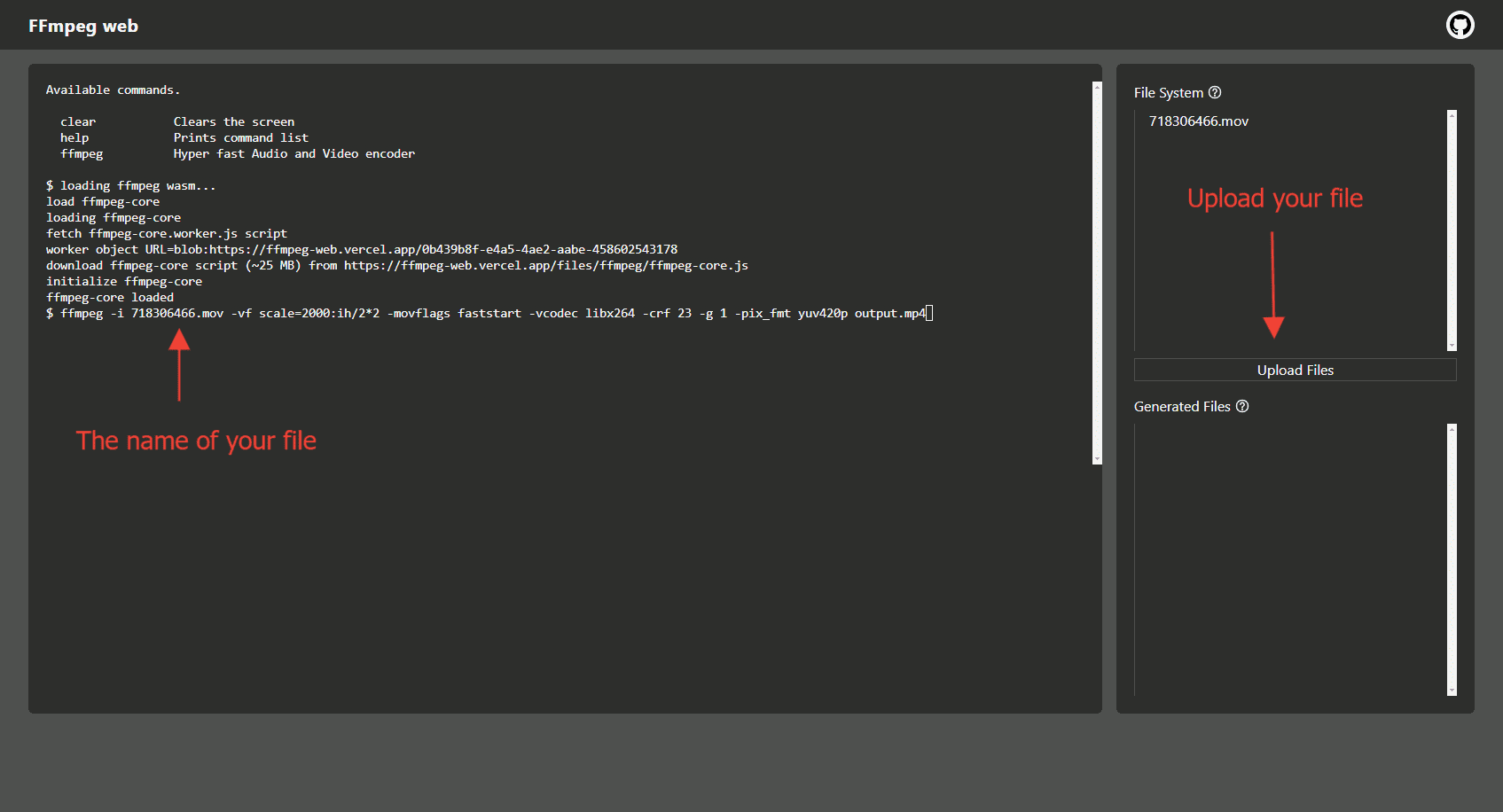Click the File System help icon

(1215, 92)
